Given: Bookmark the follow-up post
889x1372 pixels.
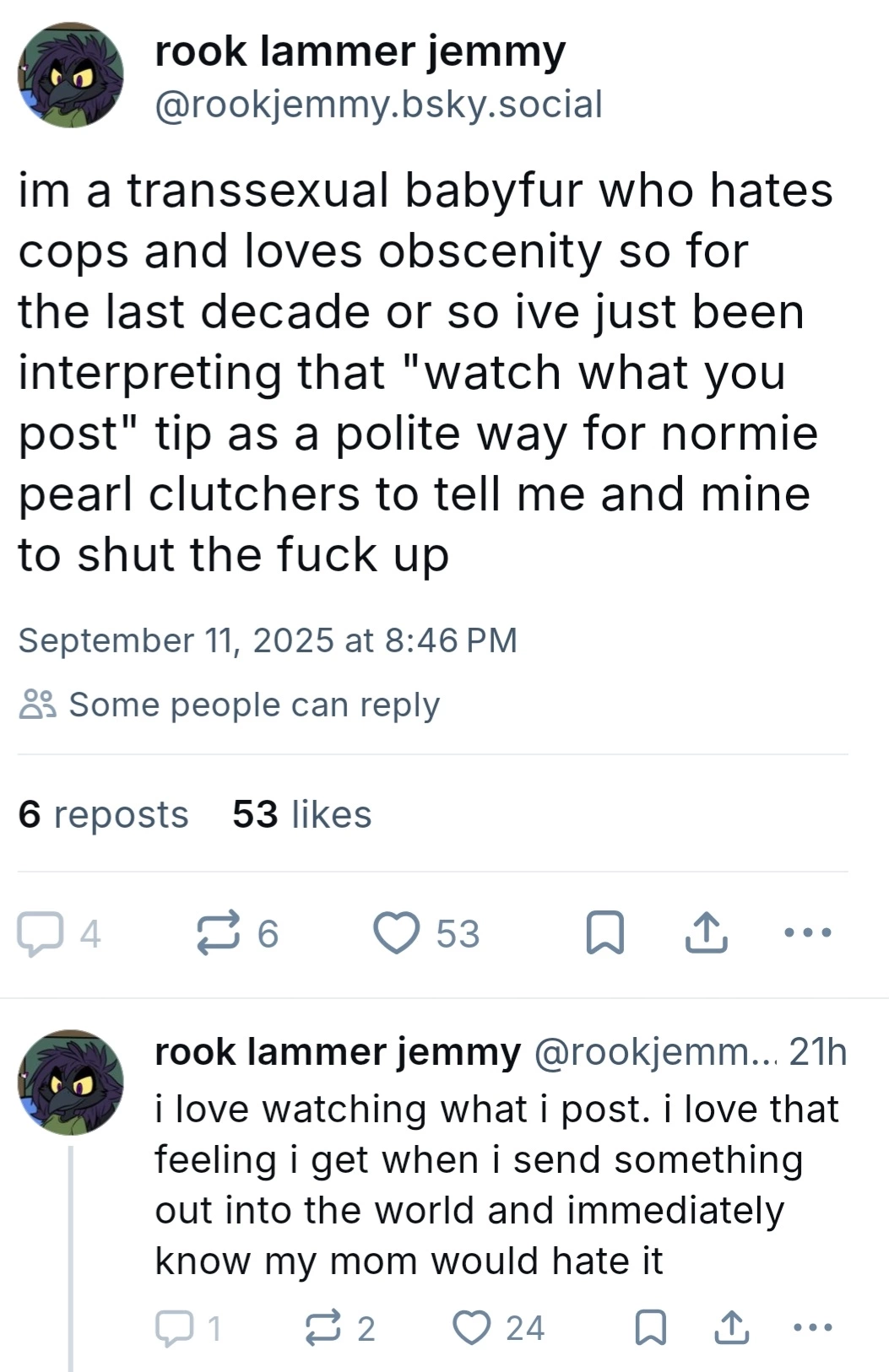Looking at the screenshot, I should pyautogui.click(x=651, y=1329).
